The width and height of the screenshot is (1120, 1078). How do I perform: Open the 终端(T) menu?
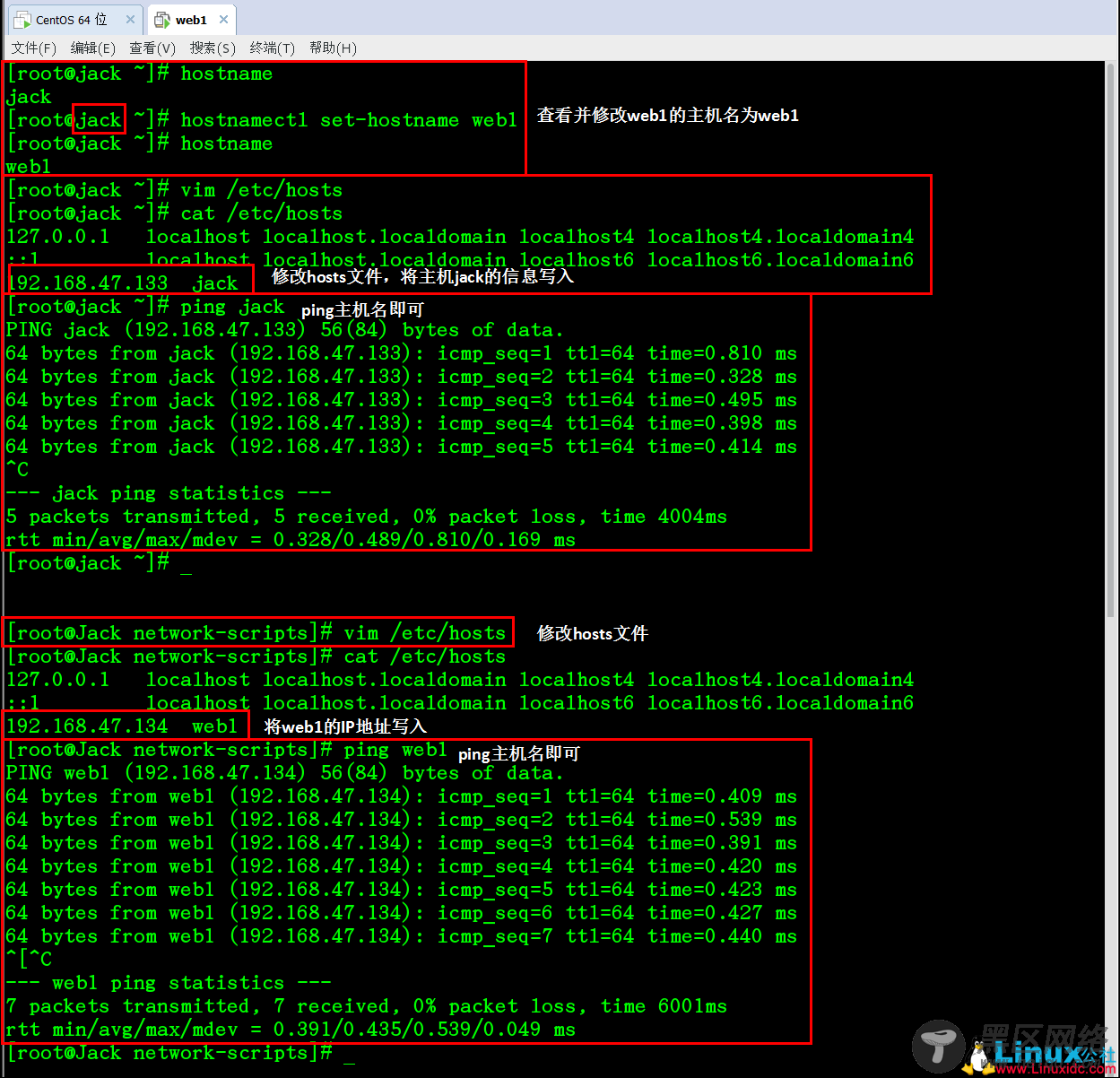click(x=272, y=48)
